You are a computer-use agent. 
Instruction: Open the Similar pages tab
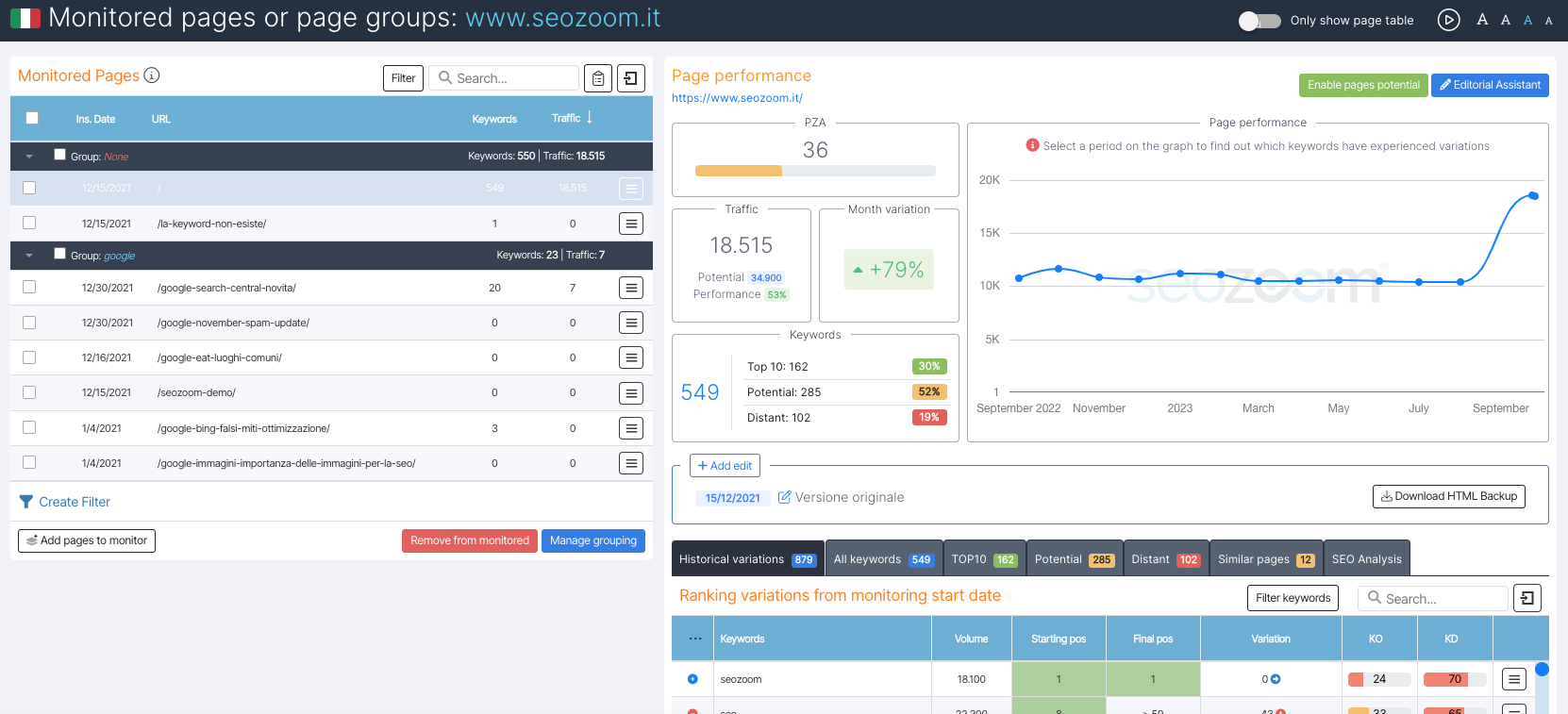pyautogui.click(x=1266, y=558)
